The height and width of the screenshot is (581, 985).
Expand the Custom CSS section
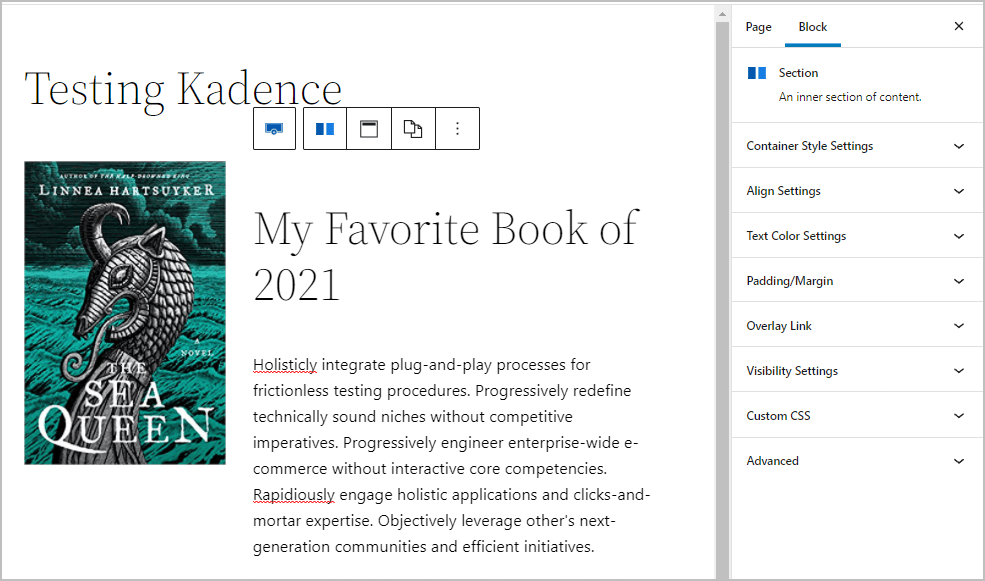pos(857,416)
